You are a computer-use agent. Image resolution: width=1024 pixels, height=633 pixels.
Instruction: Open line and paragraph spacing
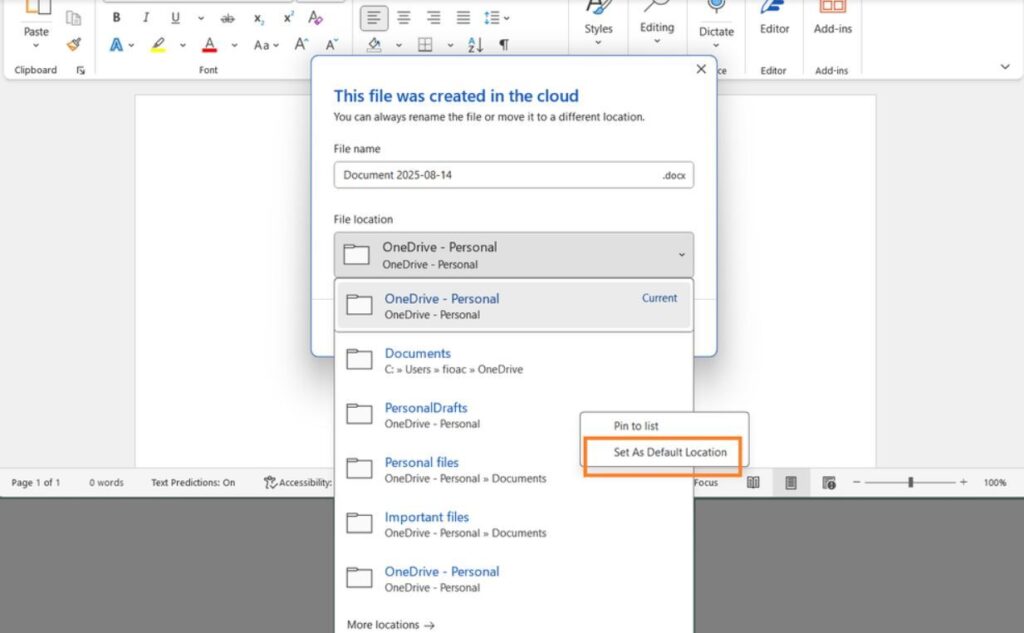(496, 18)
